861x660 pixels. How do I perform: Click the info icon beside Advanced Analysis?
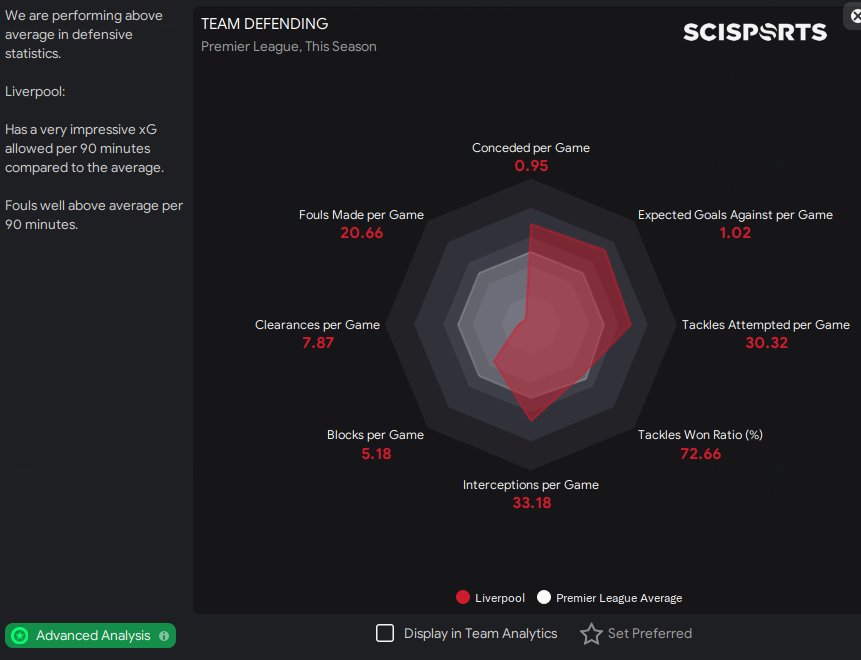(x=164, y=636)
